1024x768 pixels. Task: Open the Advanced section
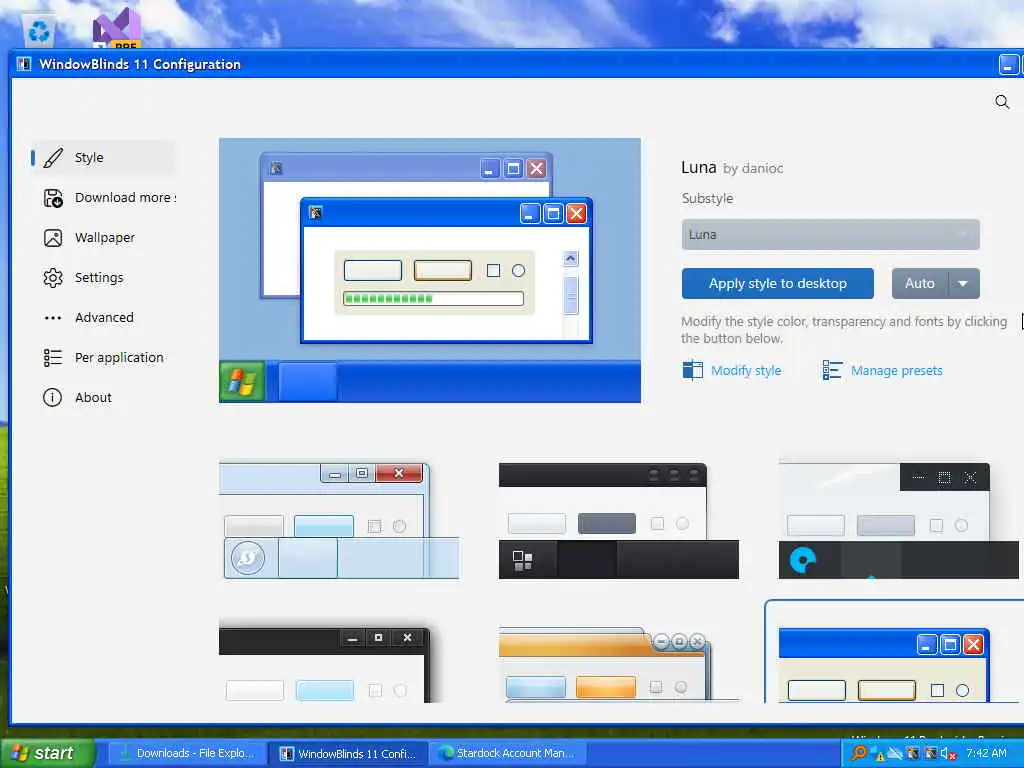(x=104, y=317)
